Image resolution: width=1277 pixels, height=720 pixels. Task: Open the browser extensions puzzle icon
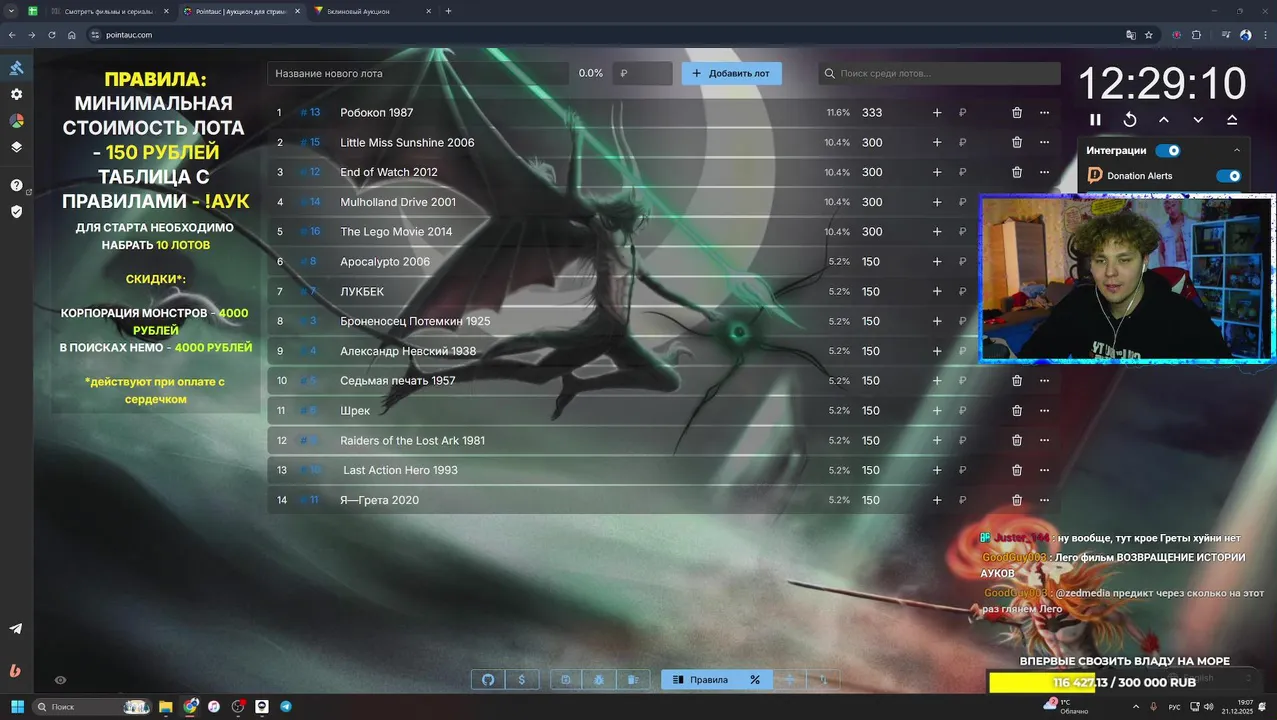(x=1197, y=35)
